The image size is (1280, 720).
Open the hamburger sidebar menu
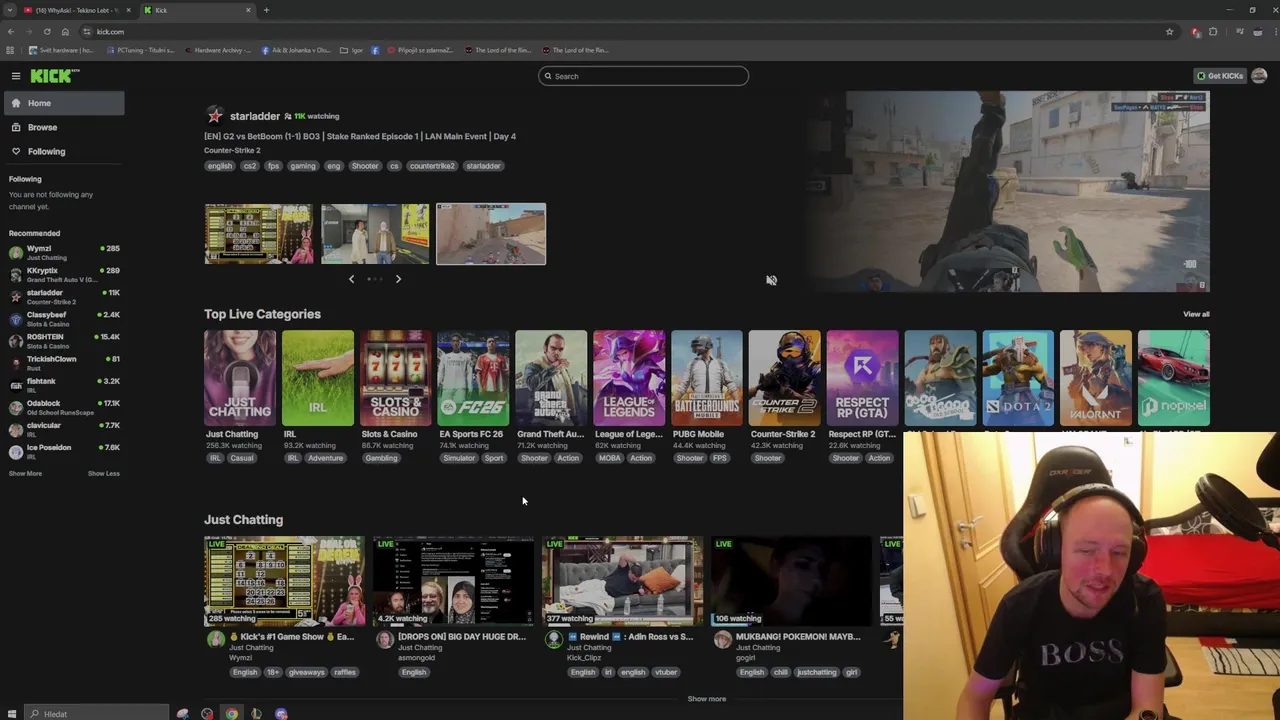(x=16, y=76)
